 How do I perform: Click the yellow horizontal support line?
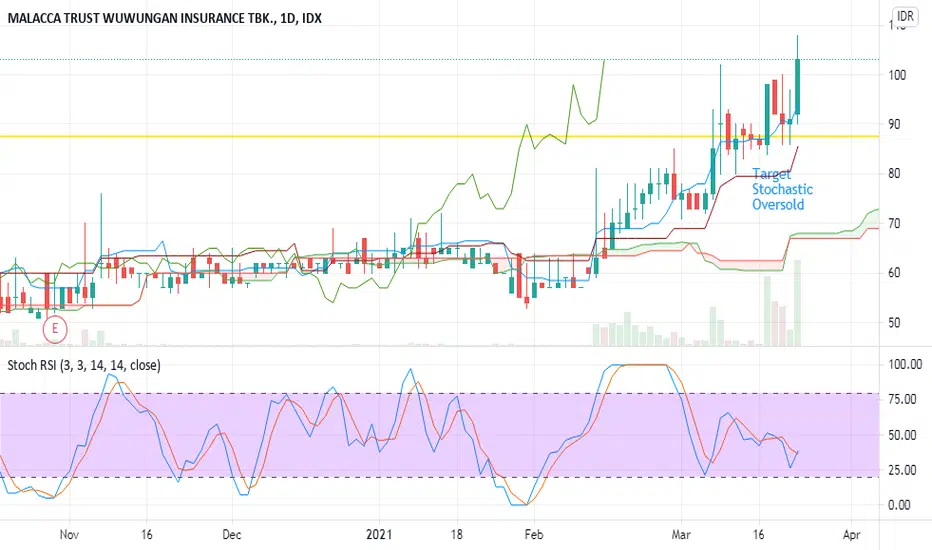coord(440,136)
